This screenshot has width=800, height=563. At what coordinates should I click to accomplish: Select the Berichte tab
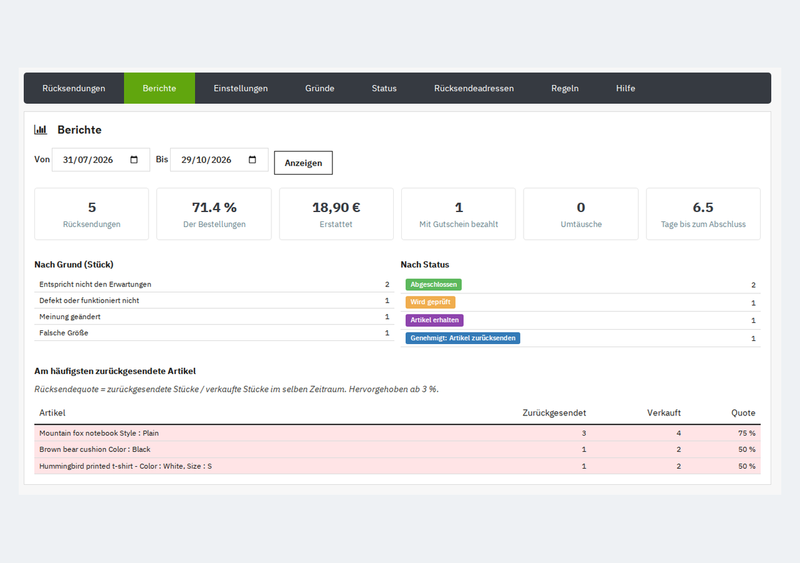[159, 88]
